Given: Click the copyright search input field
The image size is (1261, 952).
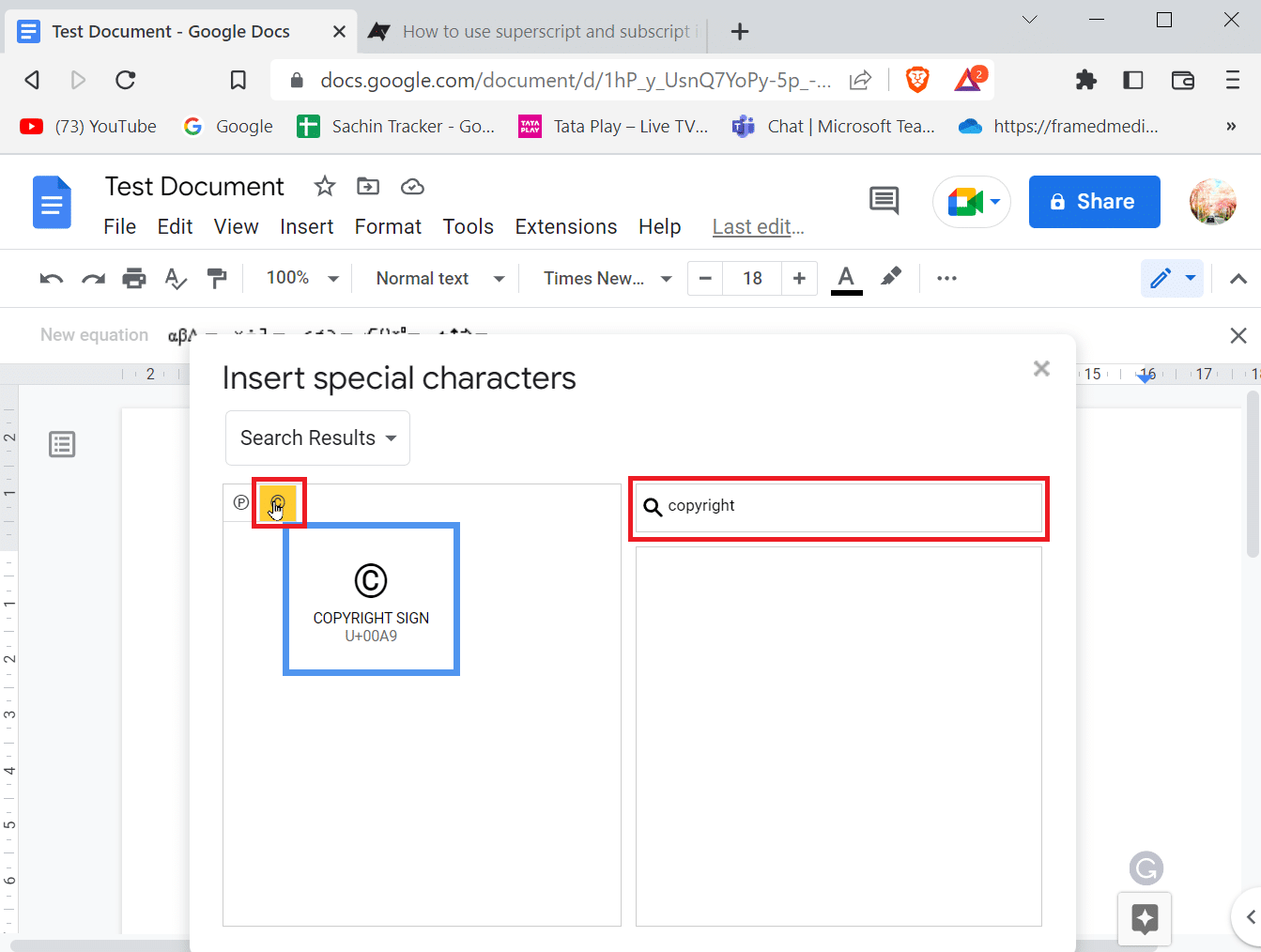Looking at the screenshot, I should click(838, 508).
